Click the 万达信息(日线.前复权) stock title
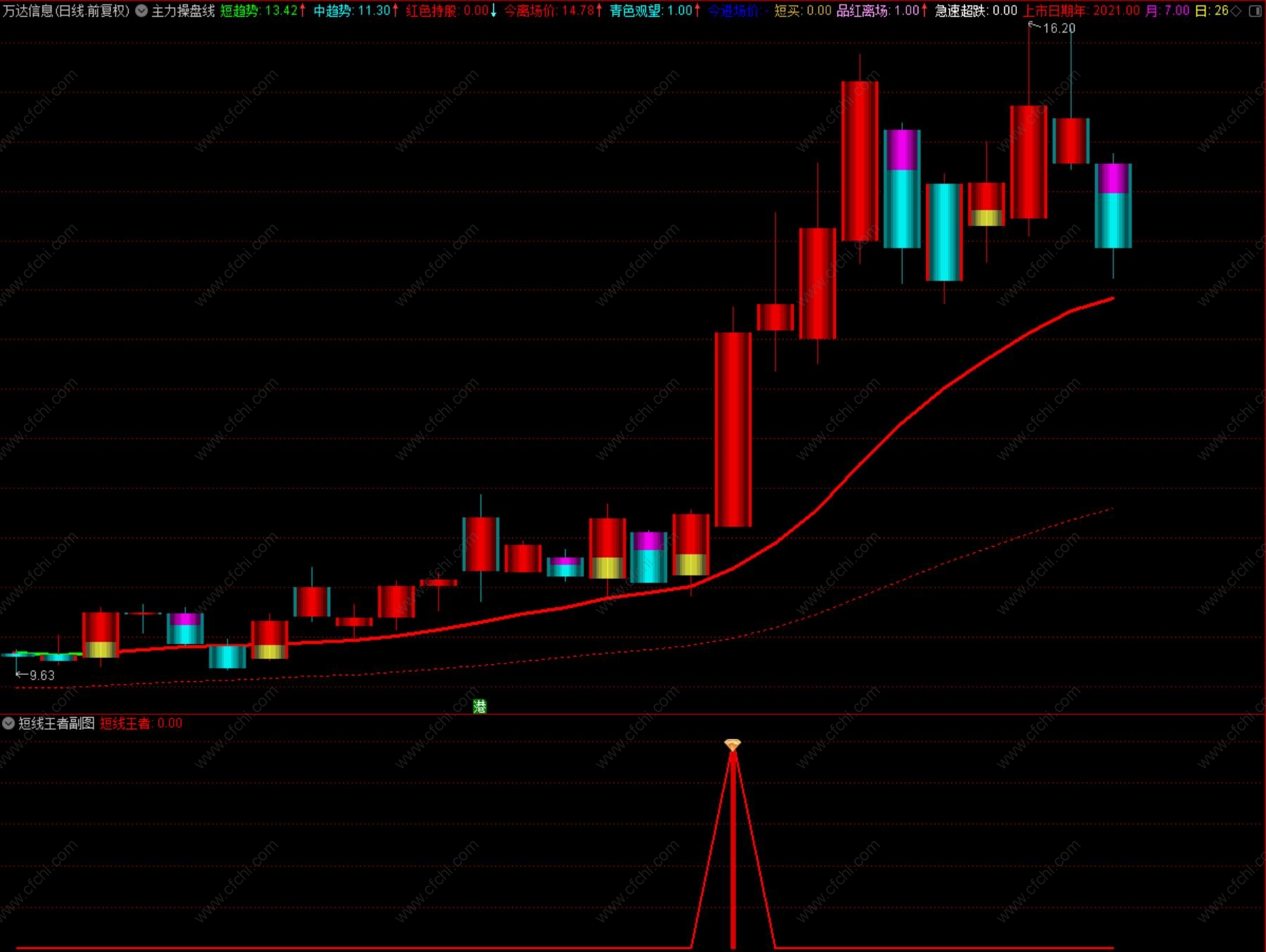The height and width of the screenshot is (952, 1266). (66, 11)
